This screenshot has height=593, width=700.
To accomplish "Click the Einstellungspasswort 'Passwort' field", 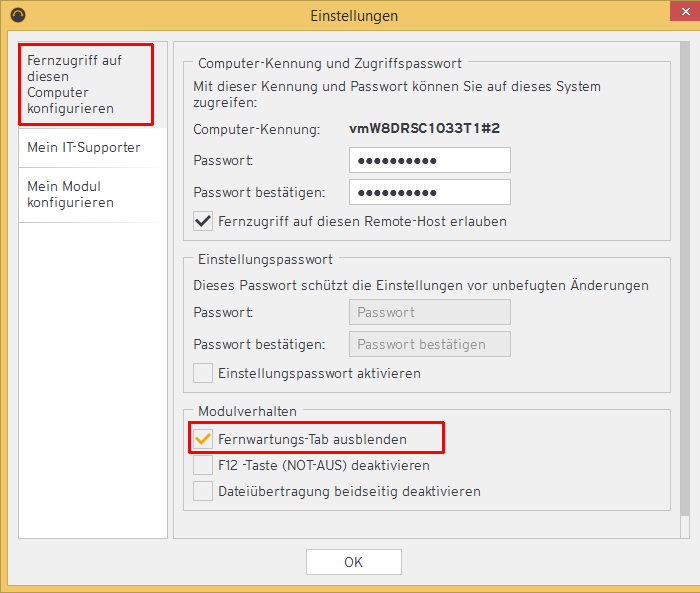I will (x=429, y=312).
